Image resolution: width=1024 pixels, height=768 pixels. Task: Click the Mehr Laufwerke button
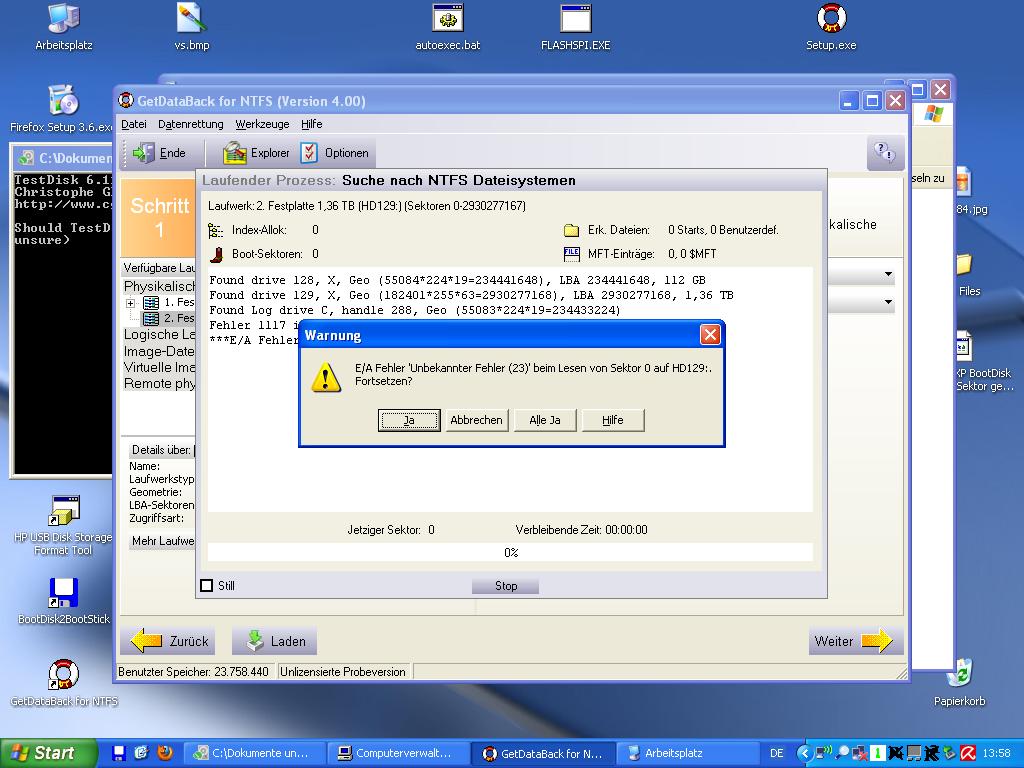(162, 541)
